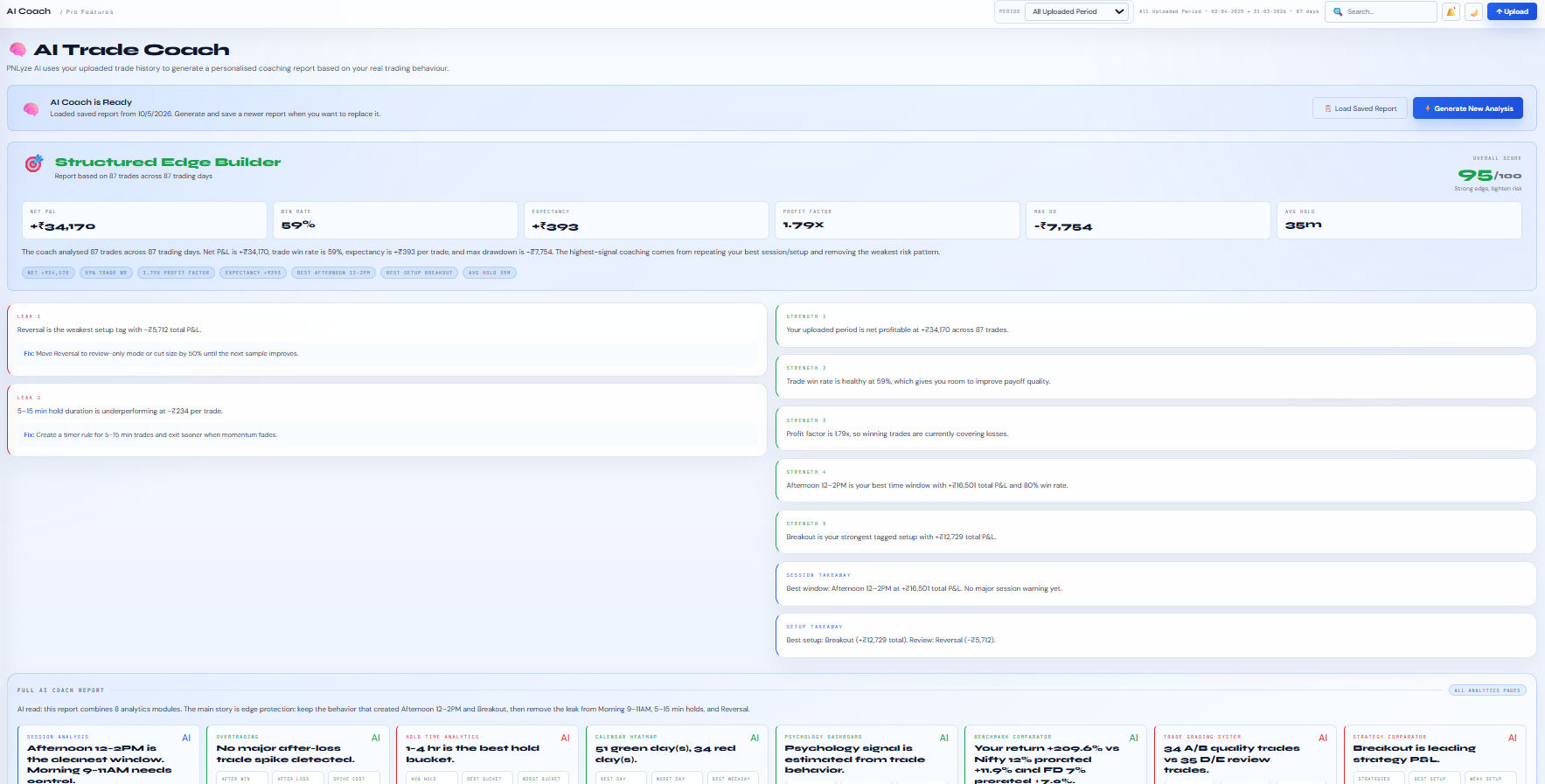Click the Avg Hold 35m metric card

point(1399,220)
